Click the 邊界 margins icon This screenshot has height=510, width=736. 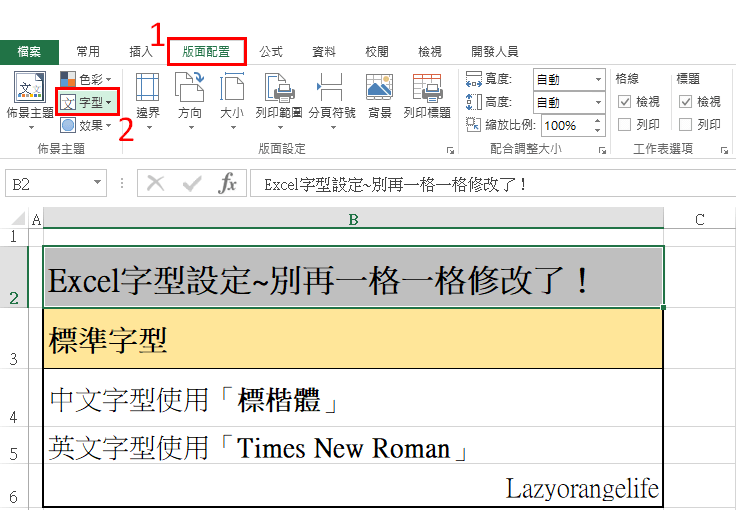coord(148,97)
